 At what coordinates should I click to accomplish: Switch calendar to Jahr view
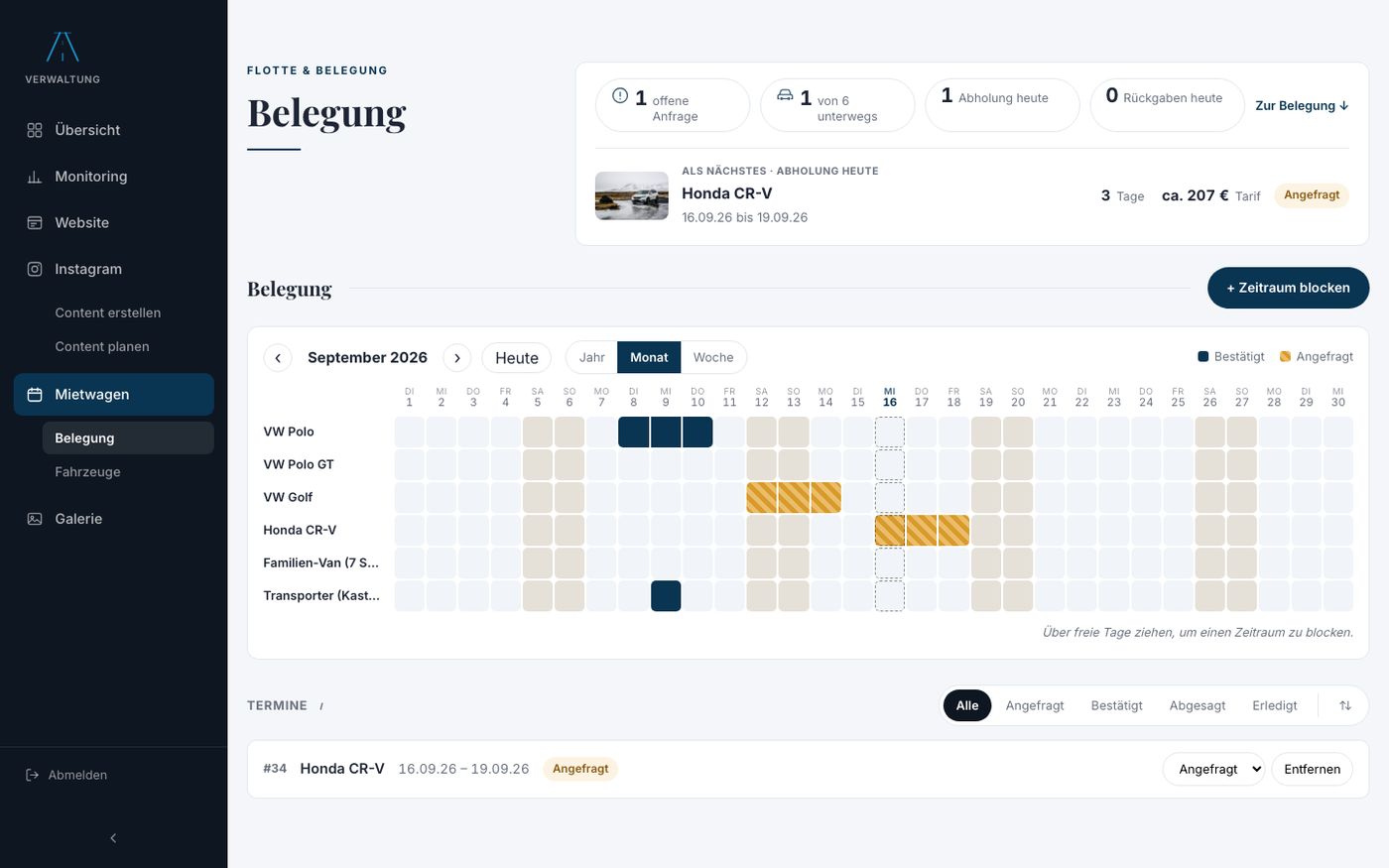tap(592, 357)
